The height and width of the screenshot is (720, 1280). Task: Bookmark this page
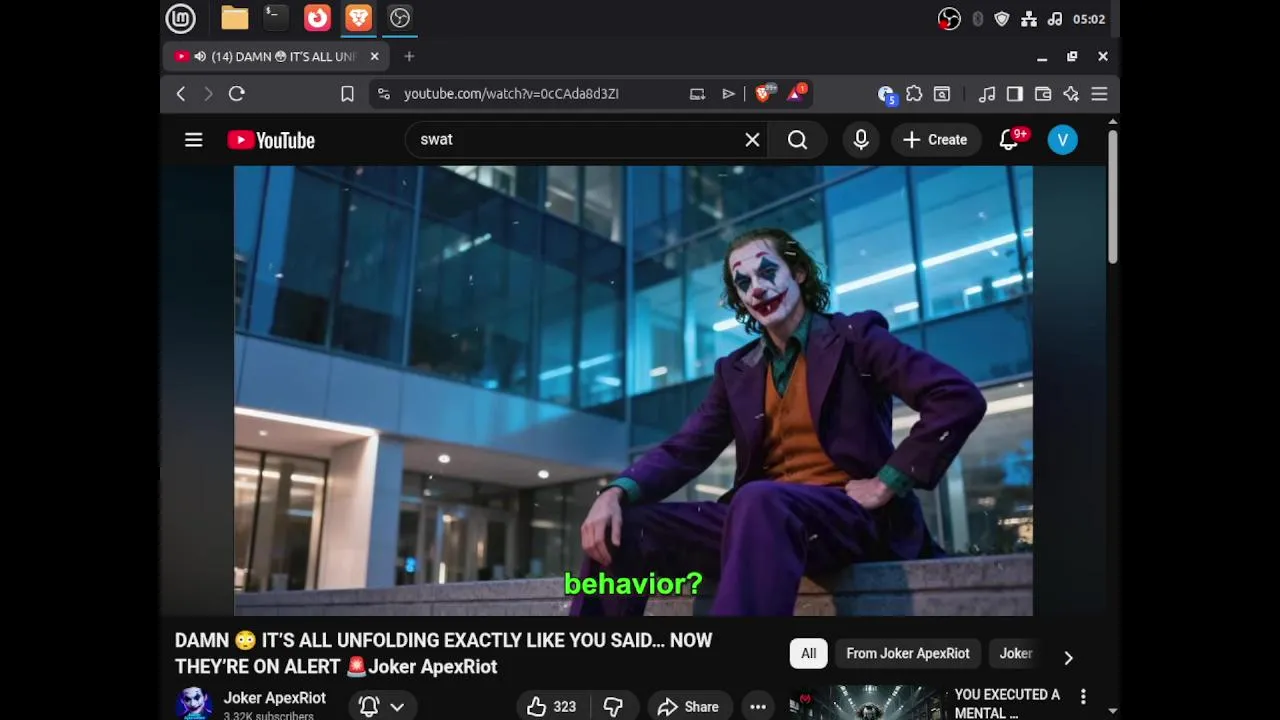click(x=347, y=94)
